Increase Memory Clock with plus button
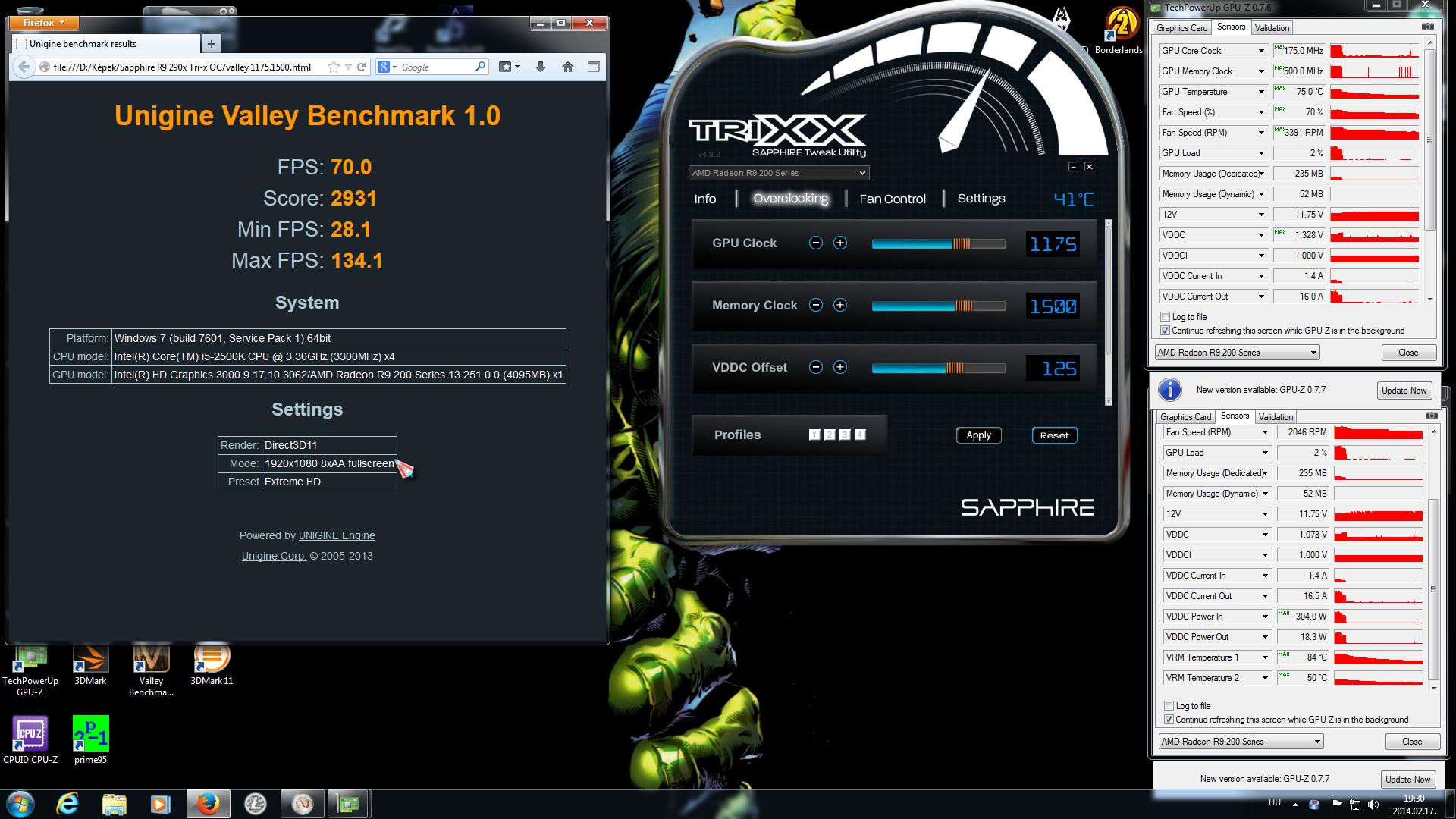Image resolution: width=1456 pixels, height=819 pixels. 840,305
